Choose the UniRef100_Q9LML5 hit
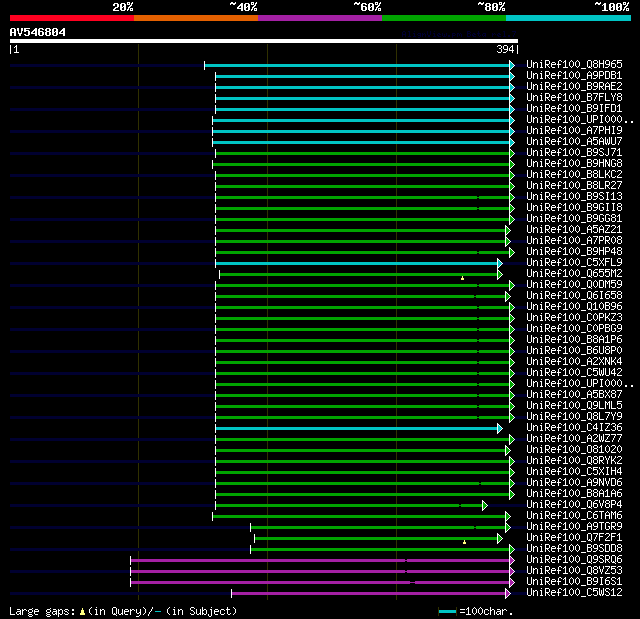The height and width of the screenshot is (619, 640). pos(574,406)
